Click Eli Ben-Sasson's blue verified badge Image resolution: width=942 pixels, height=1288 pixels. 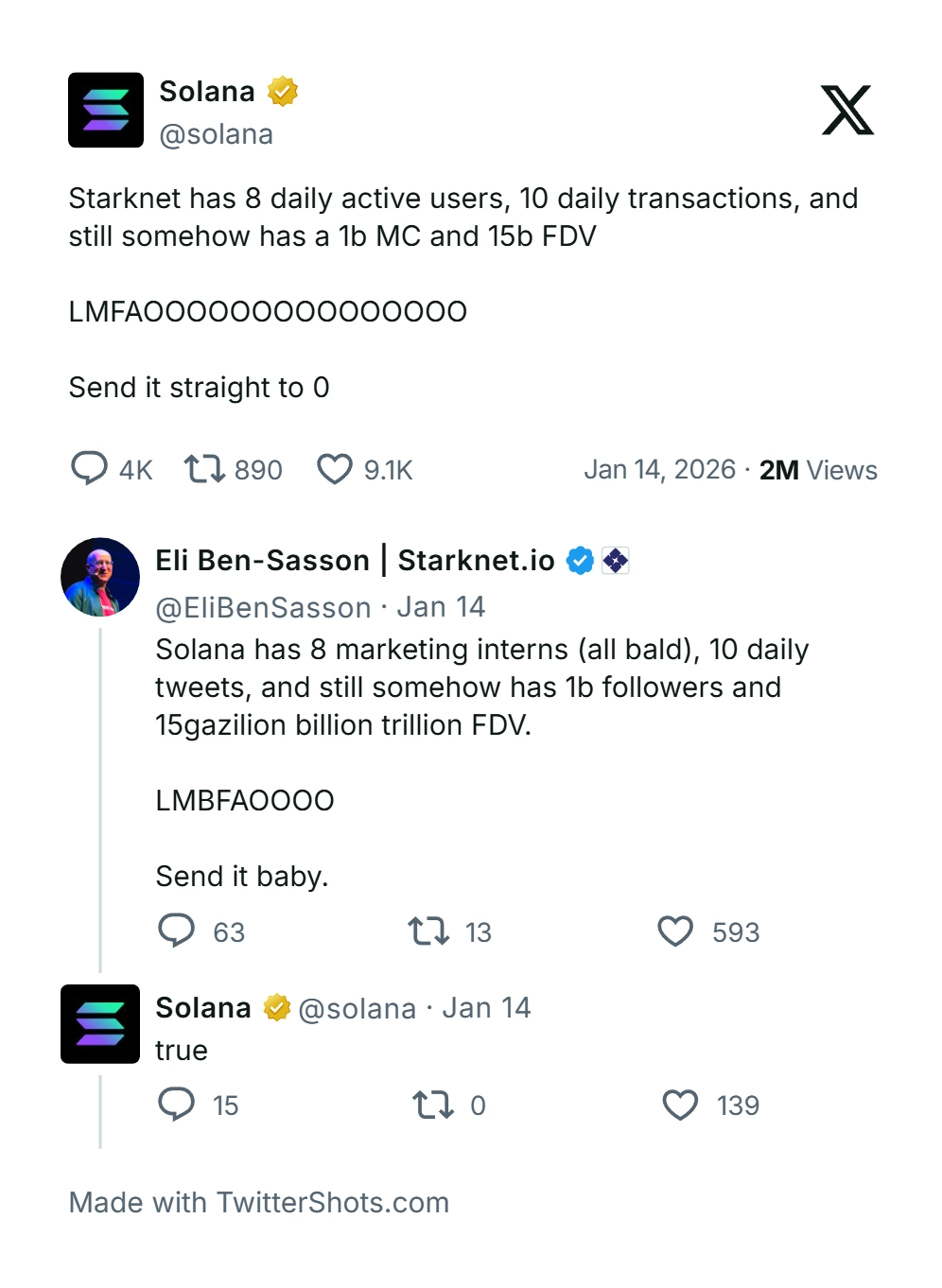pos(580,561)
